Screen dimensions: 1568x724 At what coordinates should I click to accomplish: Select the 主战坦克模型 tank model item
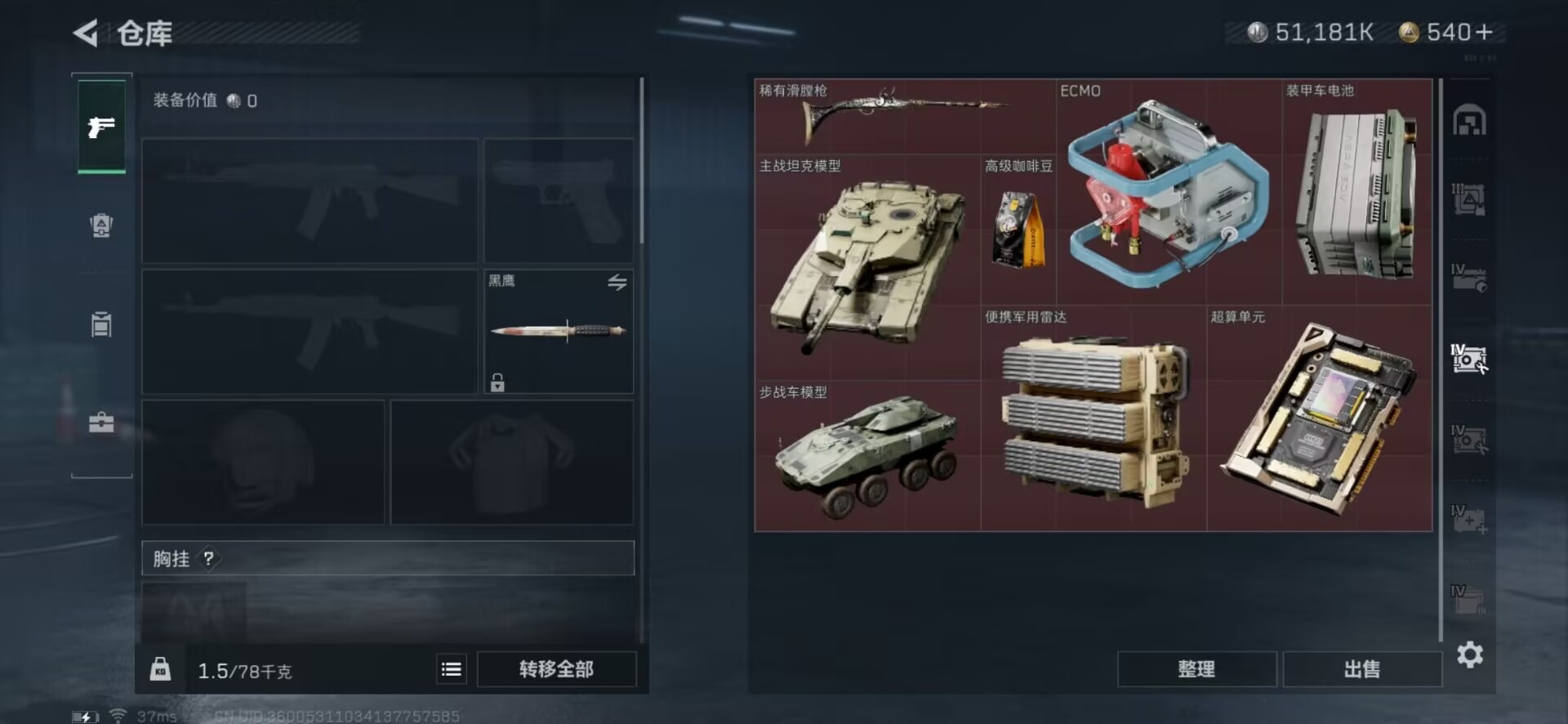click(867, 267)
